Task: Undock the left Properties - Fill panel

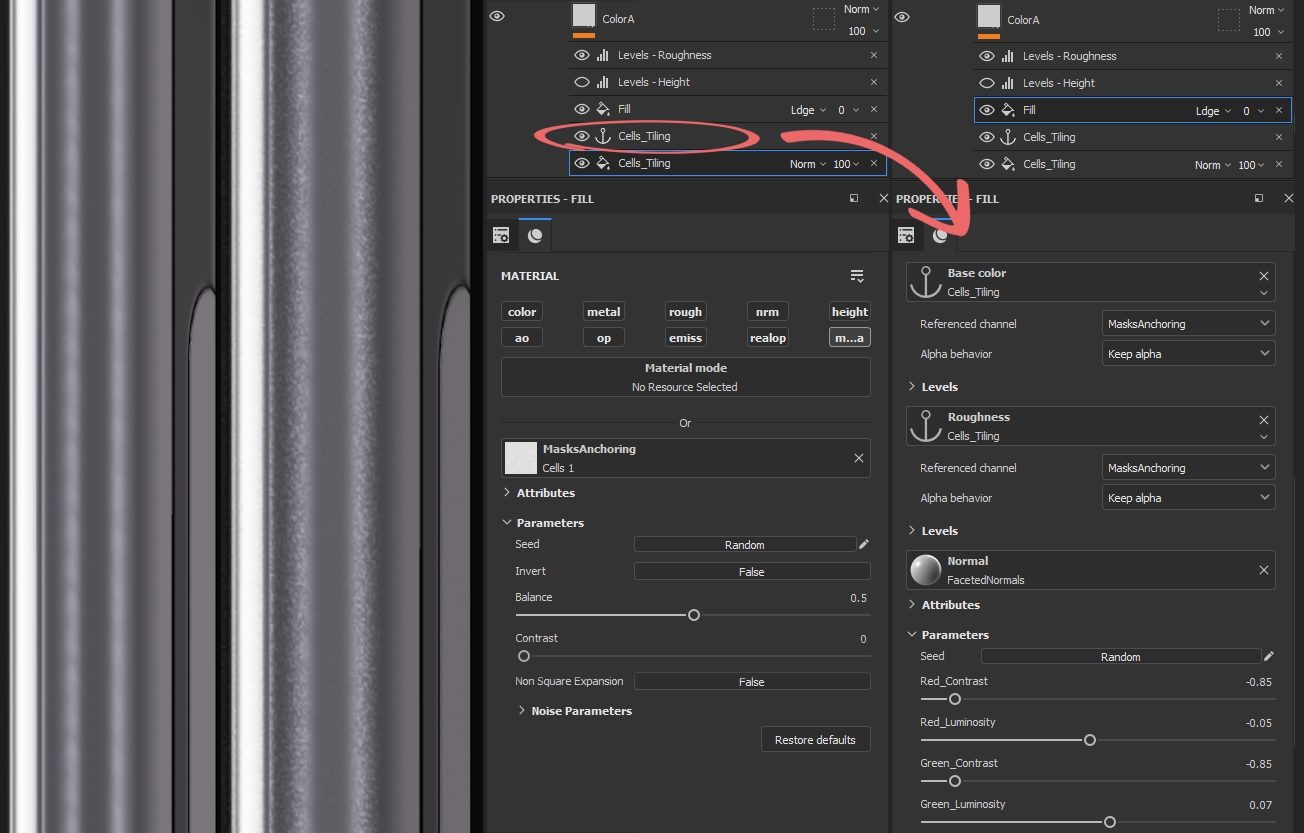Action: click(x=854, y=198)
